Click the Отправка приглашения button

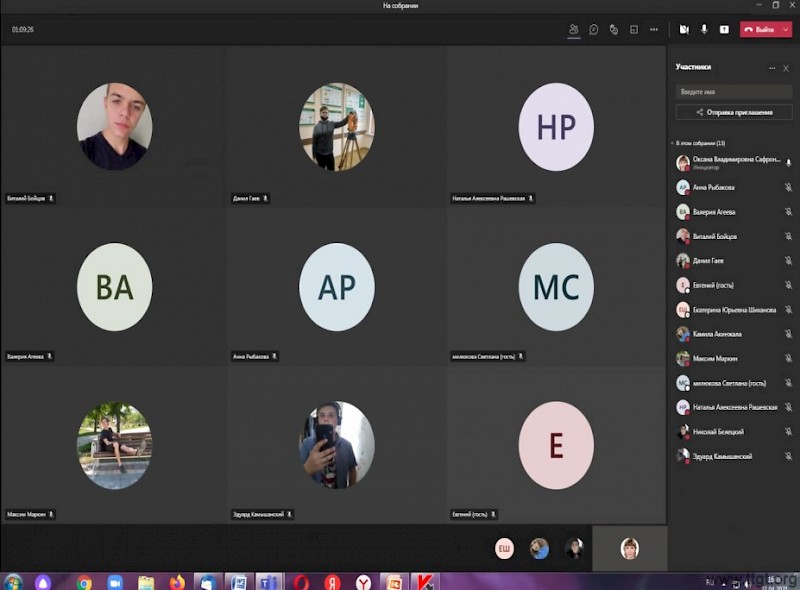(x=734, y=112)
